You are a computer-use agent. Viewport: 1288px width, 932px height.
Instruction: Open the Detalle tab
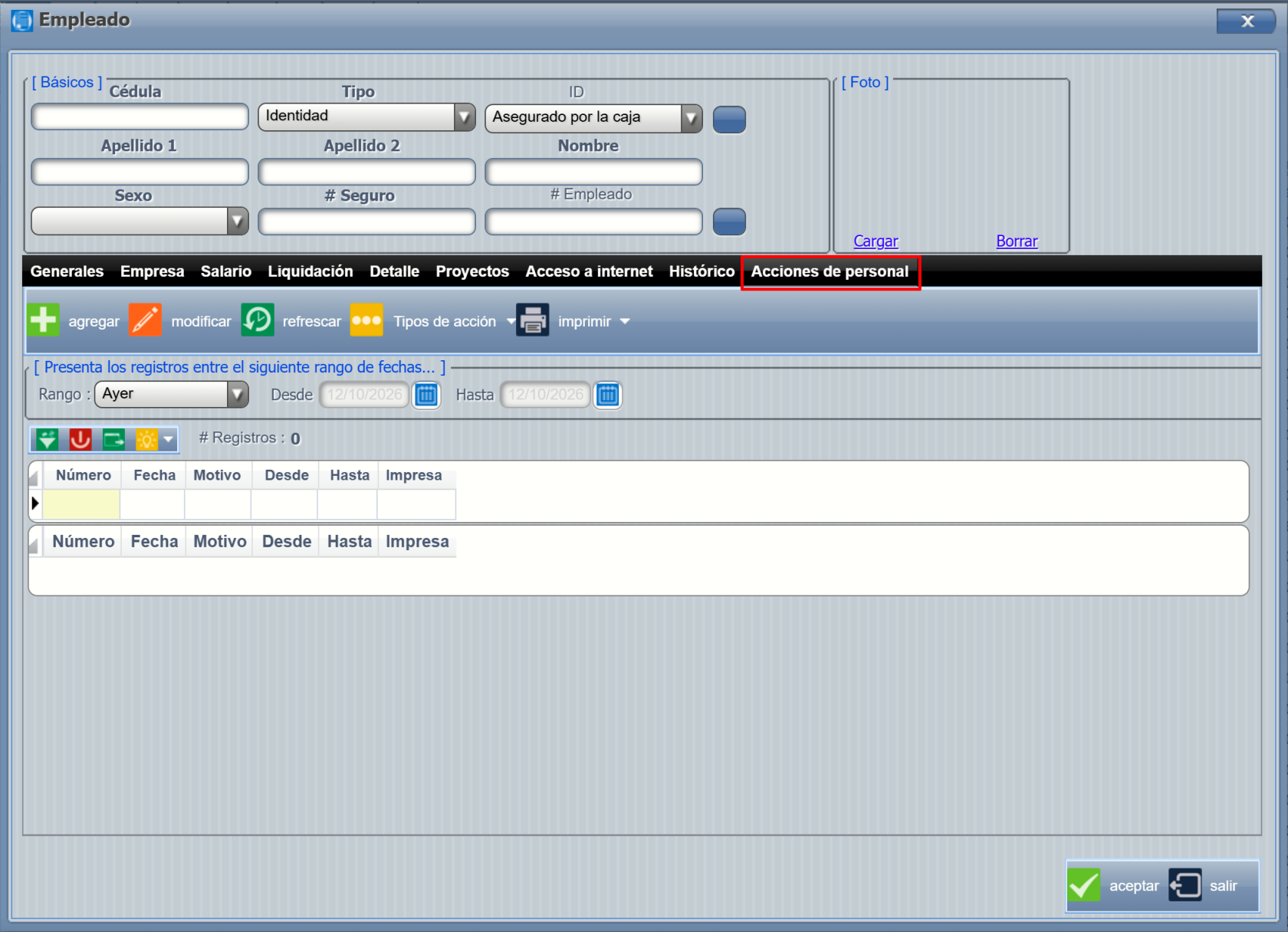pos(394,271)
